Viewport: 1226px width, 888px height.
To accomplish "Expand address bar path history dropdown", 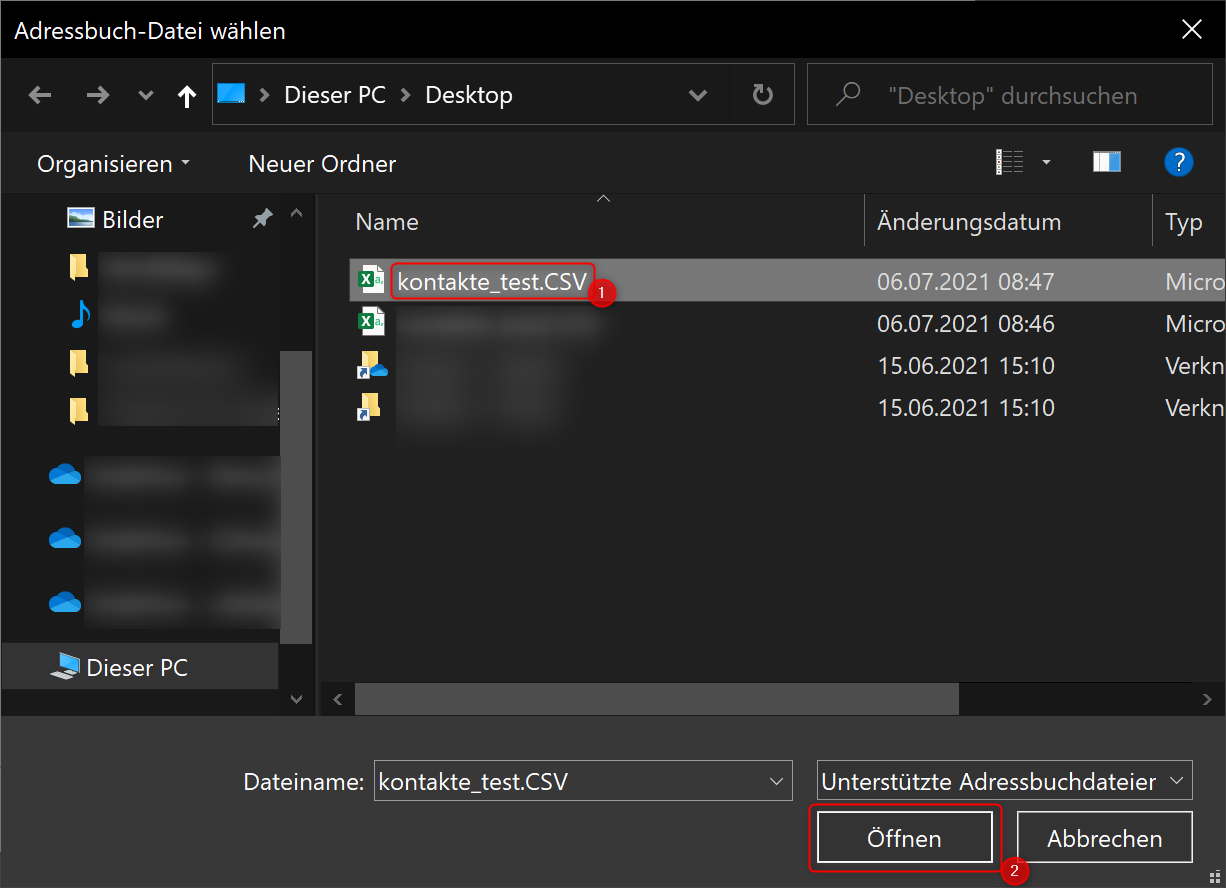I will 698,95.
